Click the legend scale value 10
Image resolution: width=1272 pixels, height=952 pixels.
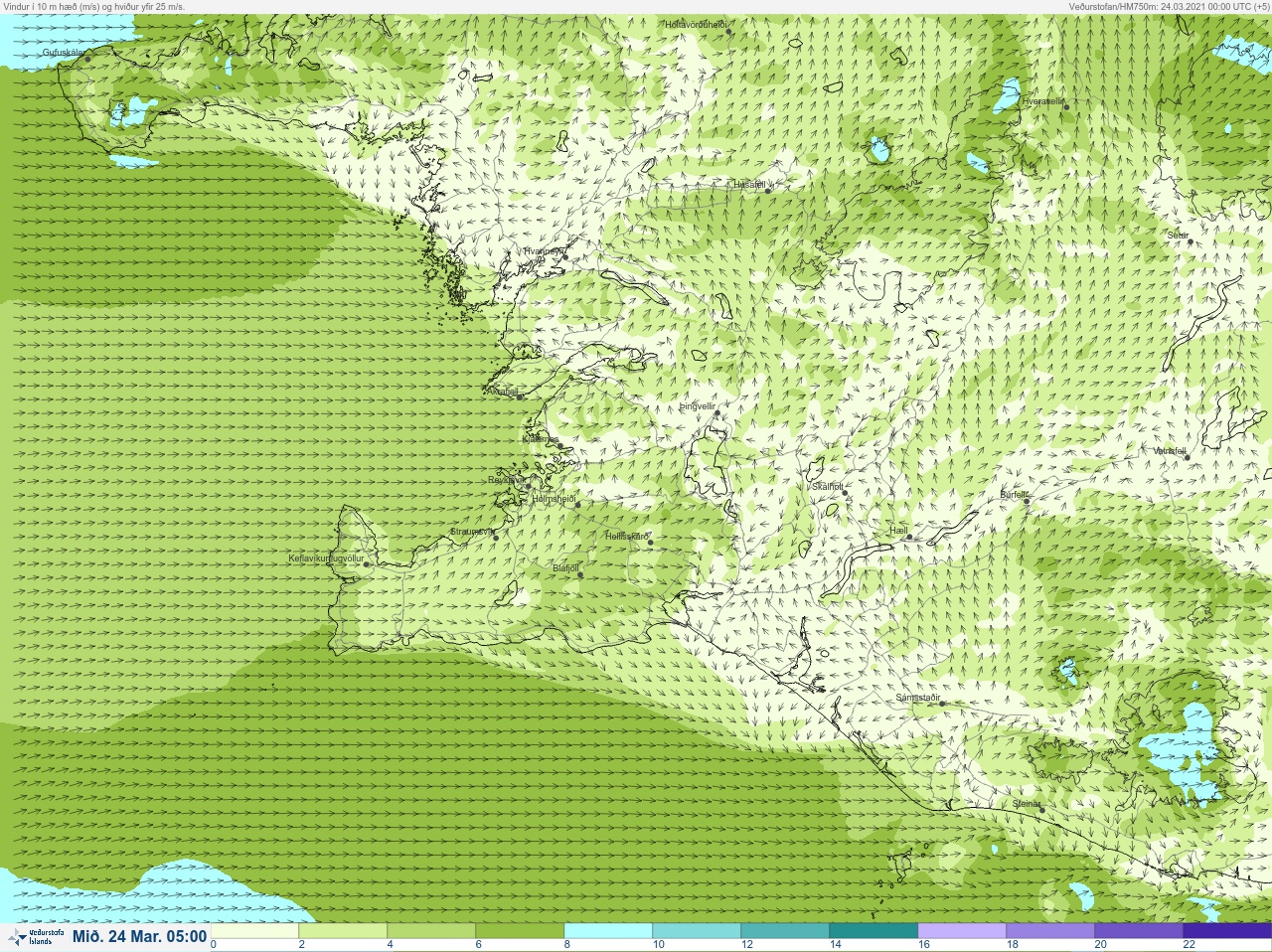coord(659,945)
